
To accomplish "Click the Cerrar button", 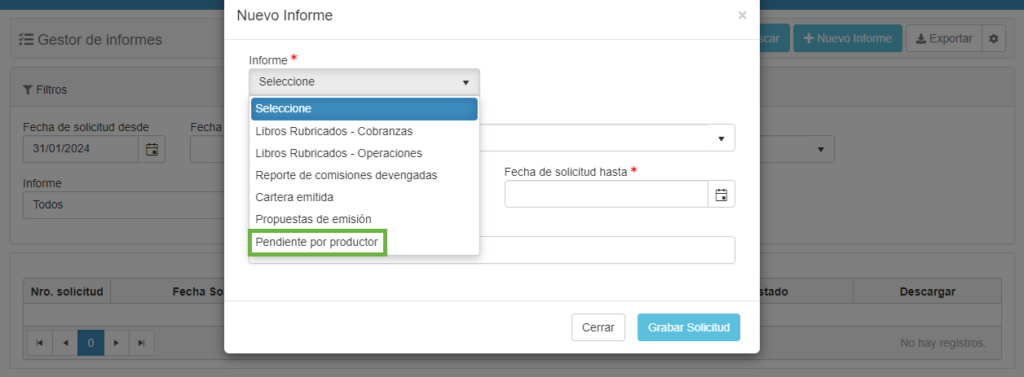I will coord(598,327).
